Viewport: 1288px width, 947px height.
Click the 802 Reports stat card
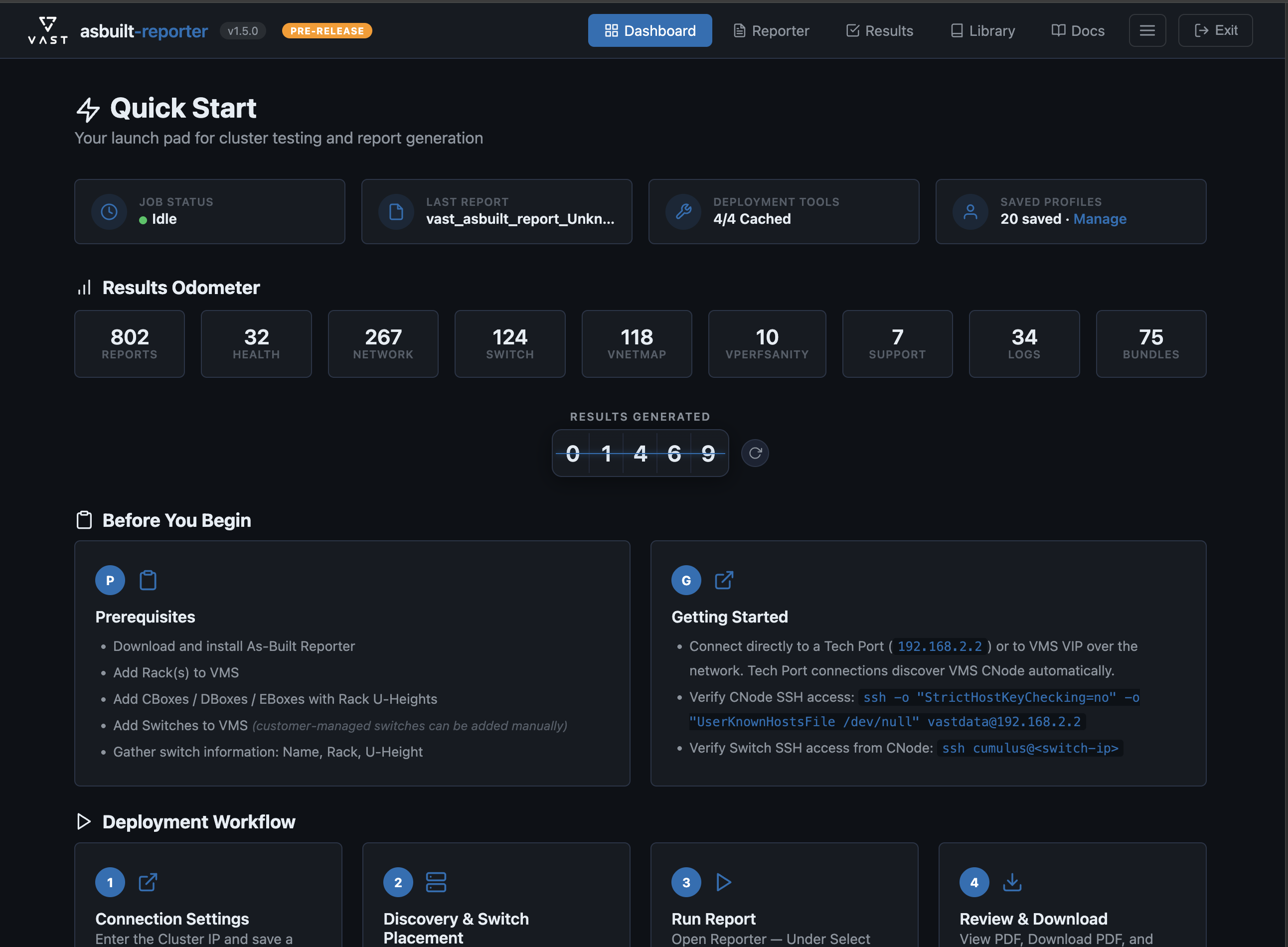pyautogui.click(x=129, y=343)
